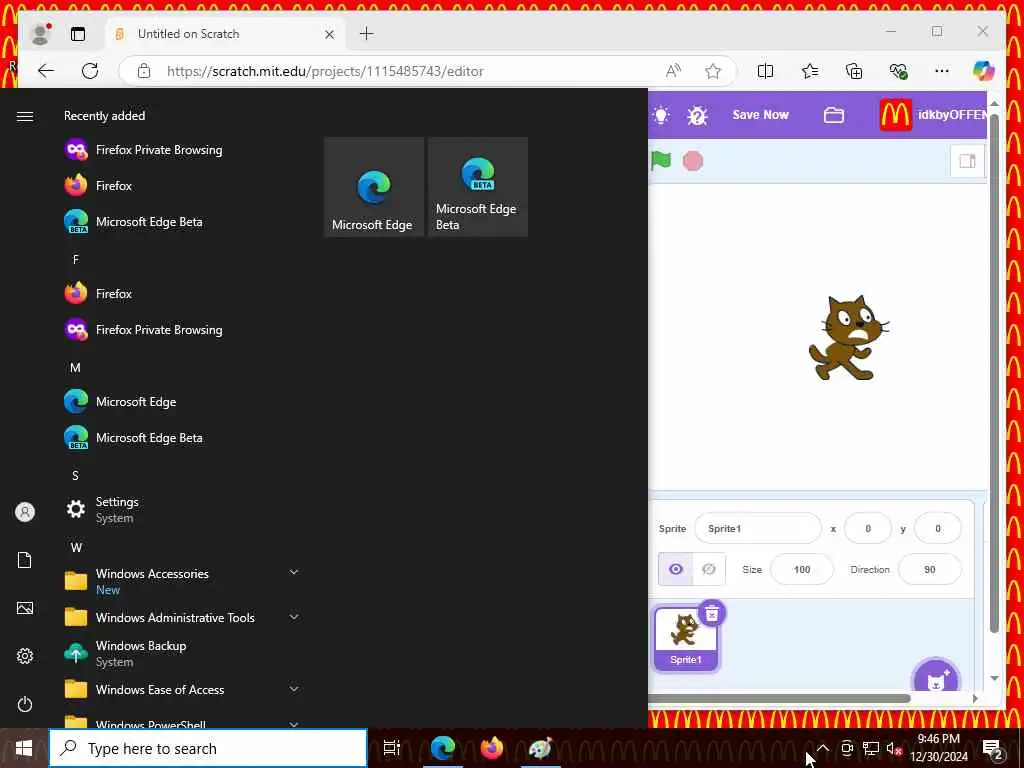Jump to letter M app group header
Viewport: 1024px width, 768px height.
[x=76, y=368]
